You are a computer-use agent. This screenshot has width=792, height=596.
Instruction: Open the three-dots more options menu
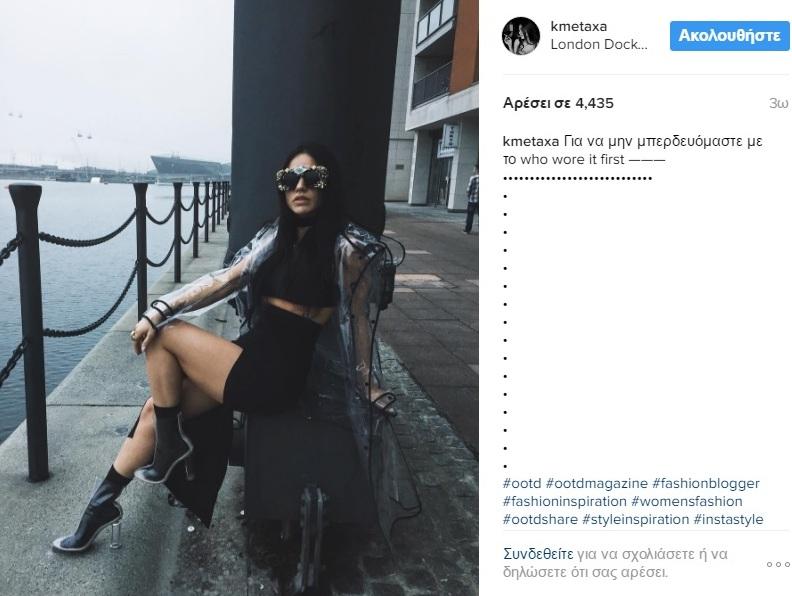[x=778, y=564]
